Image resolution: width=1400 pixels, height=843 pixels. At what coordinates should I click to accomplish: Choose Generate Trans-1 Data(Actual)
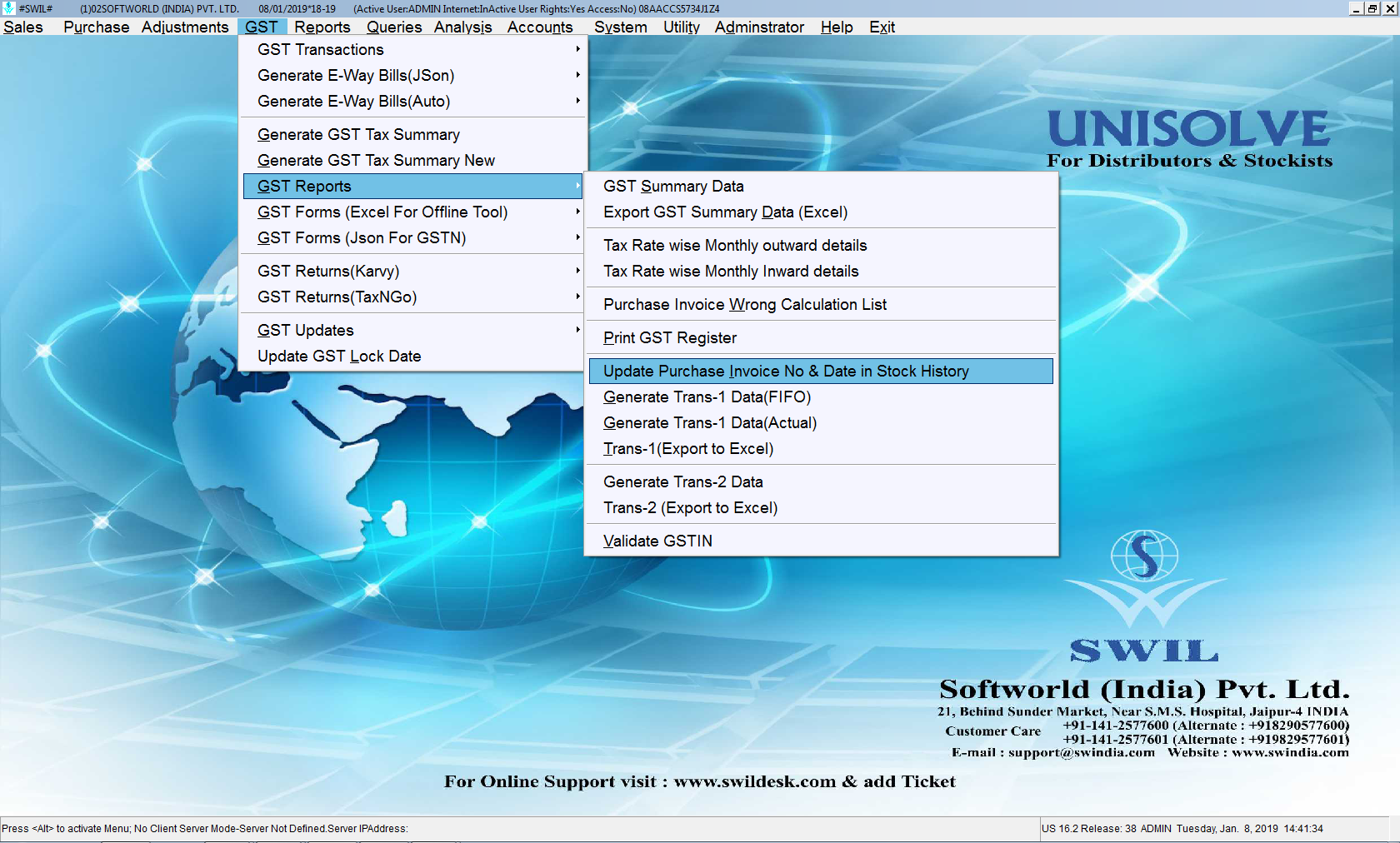(x=821, y=423)
